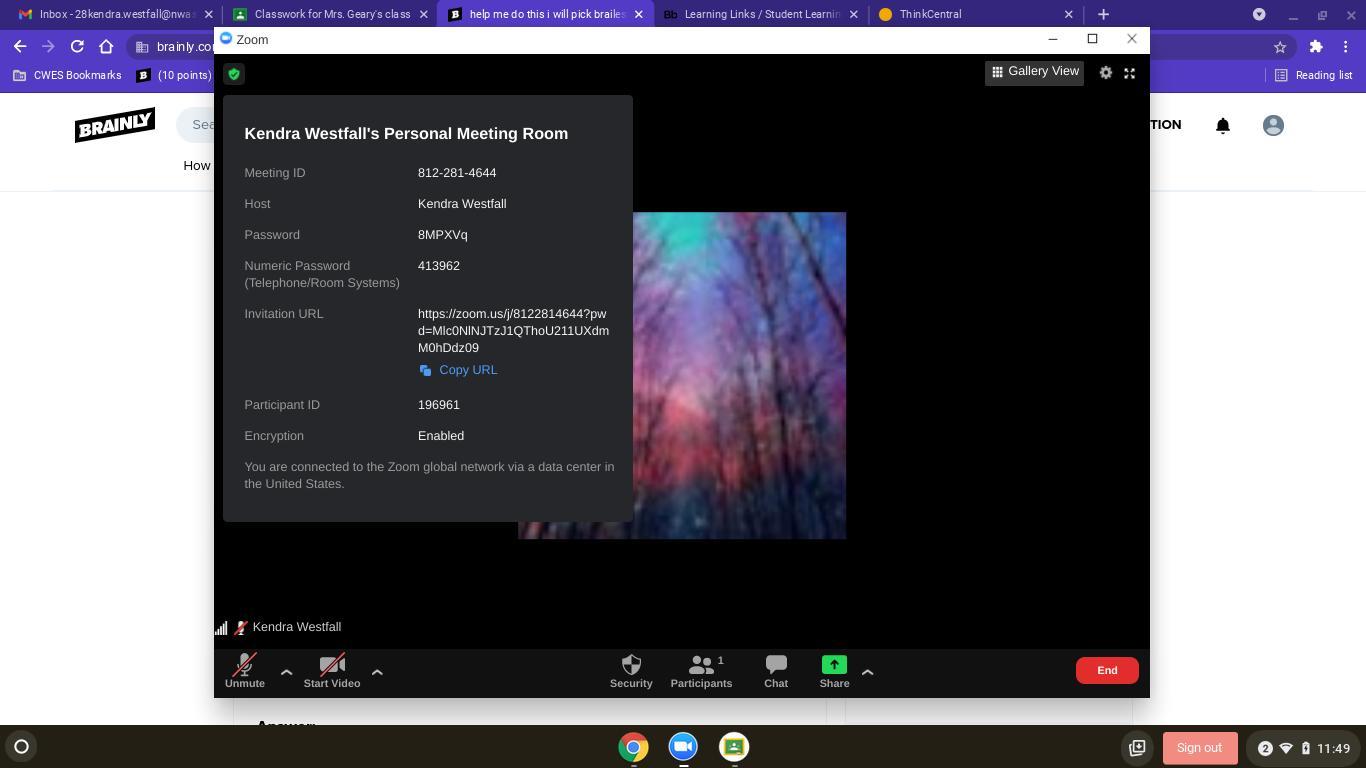Close the Brainly tab
This screenshot has width=1366, height=768.
639,14
